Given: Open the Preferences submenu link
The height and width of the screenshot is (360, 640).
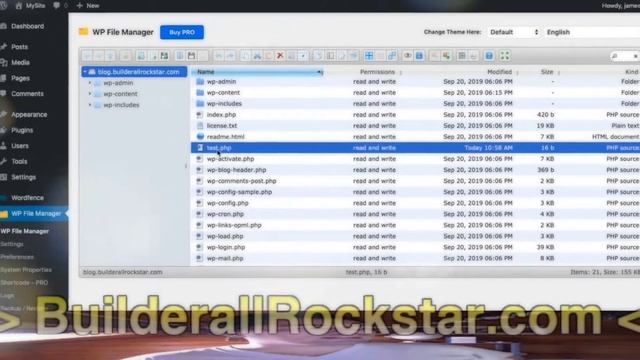Looking at the screenshot, I should tap(17, 257).
